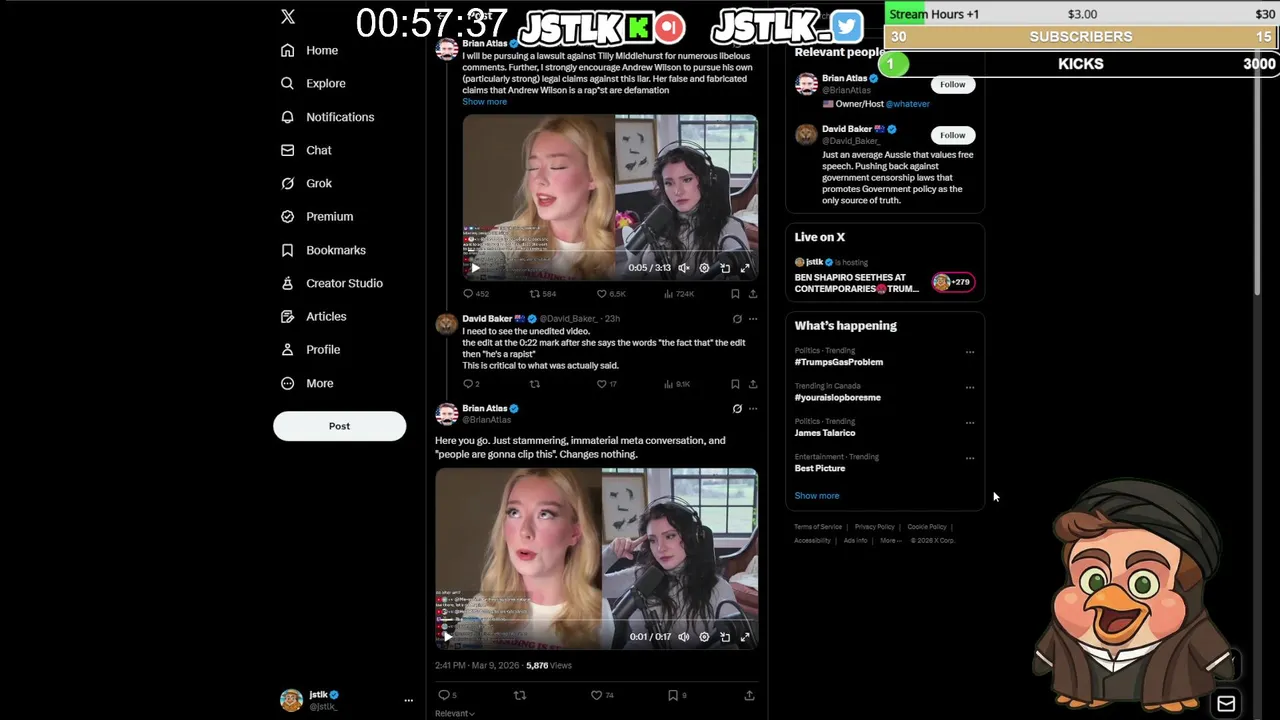Open settings gear on first video
1280x720 pixels.
(x=704, y=268)
